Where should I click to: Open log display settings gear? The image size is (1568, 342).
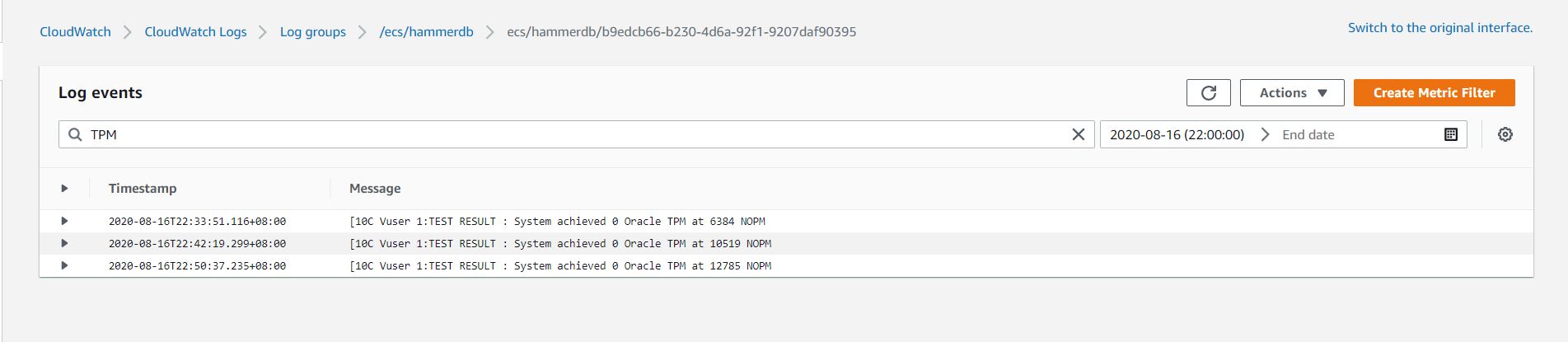point(1505,134)
